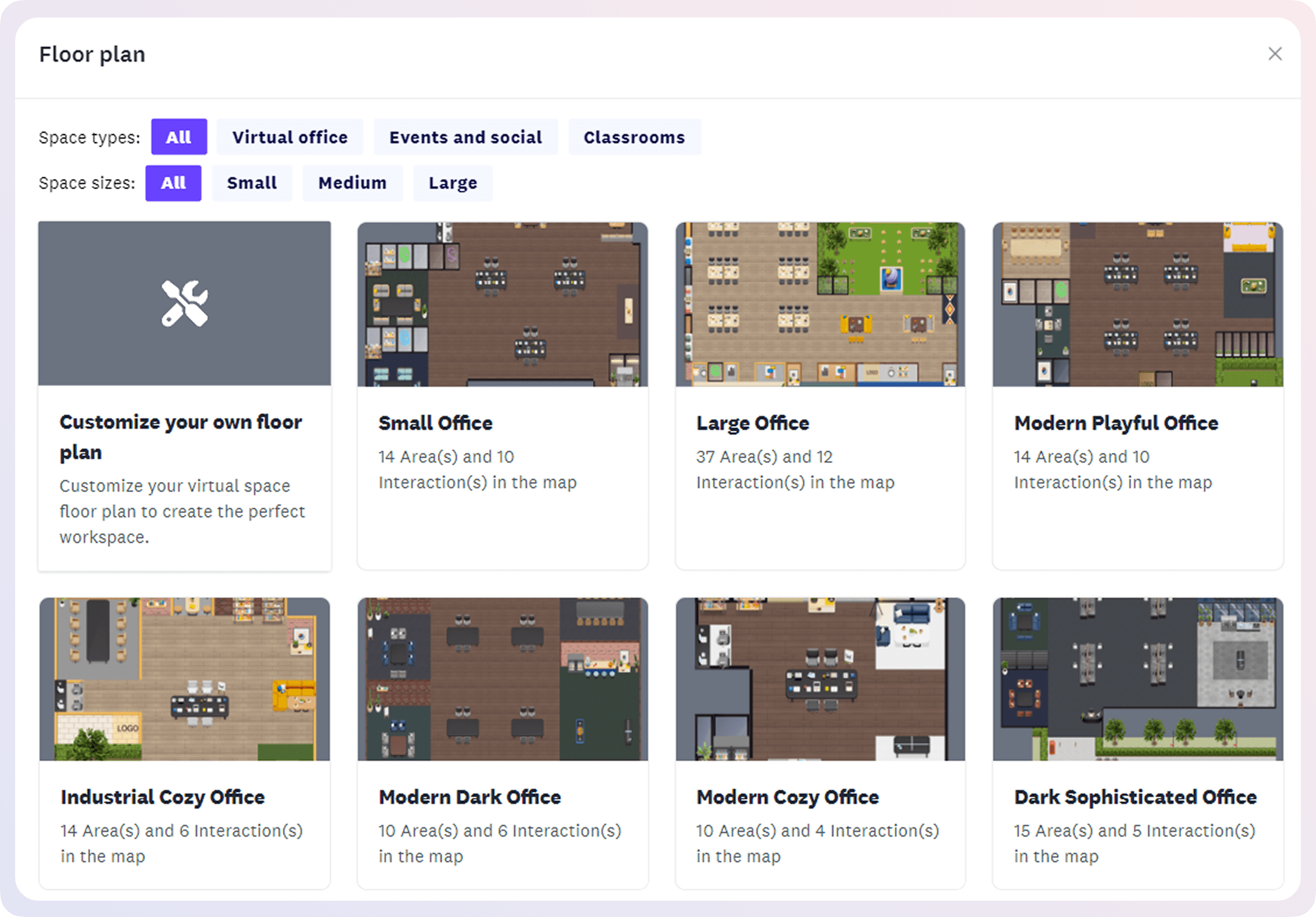Choose the Industrial Cozy Office thumbnail
Viewport: 1316px width, 917px height.
click(184, 679)
